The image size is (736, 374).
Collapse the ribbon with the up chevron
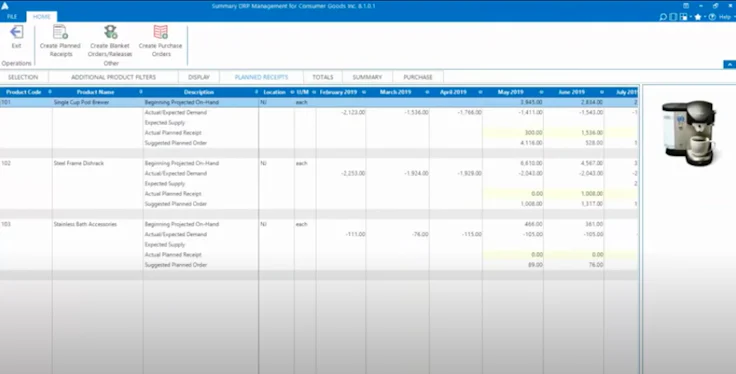pos(730,64)
